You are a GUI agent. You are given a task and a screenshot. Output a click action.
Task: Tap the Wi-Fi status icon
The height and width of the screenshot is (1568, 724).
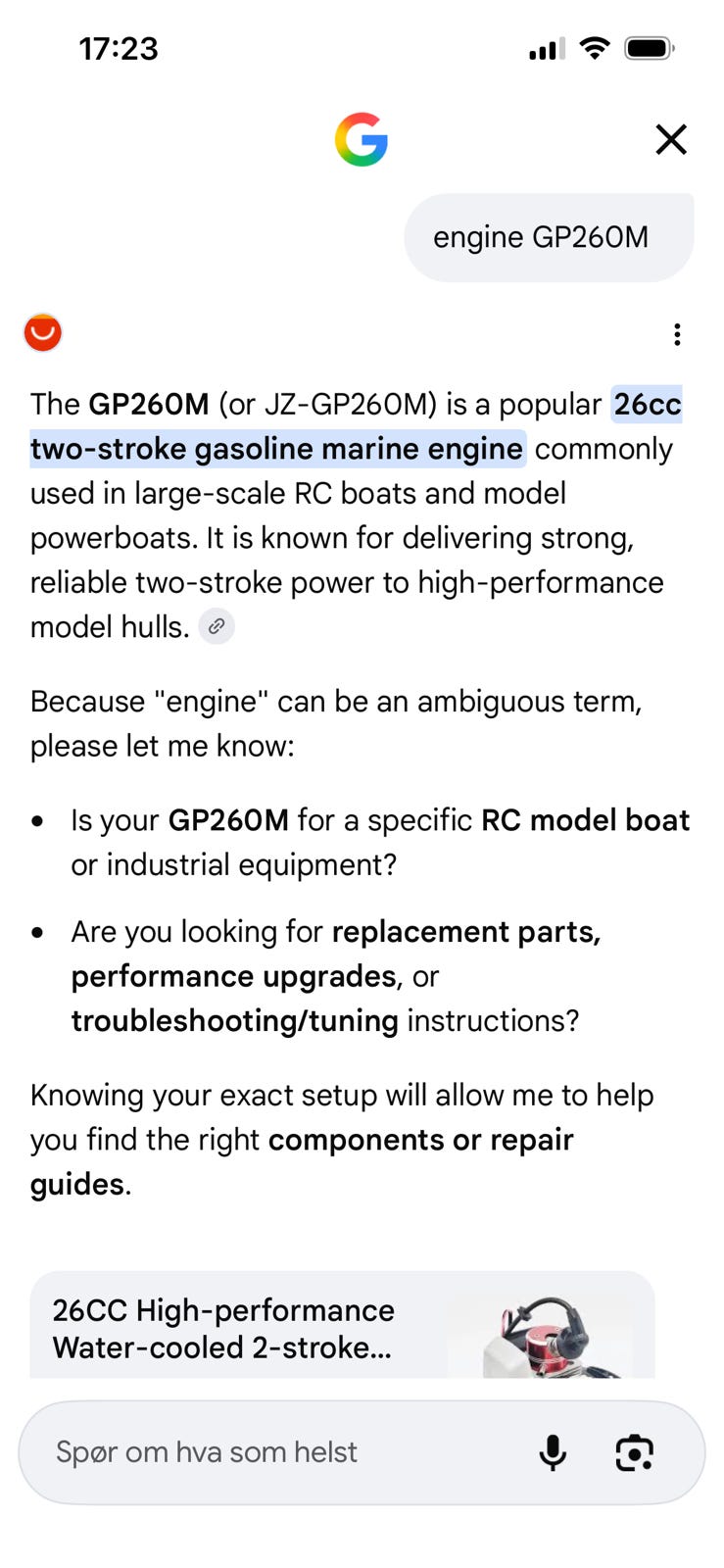pyautogui.click(x=595, y=48)
